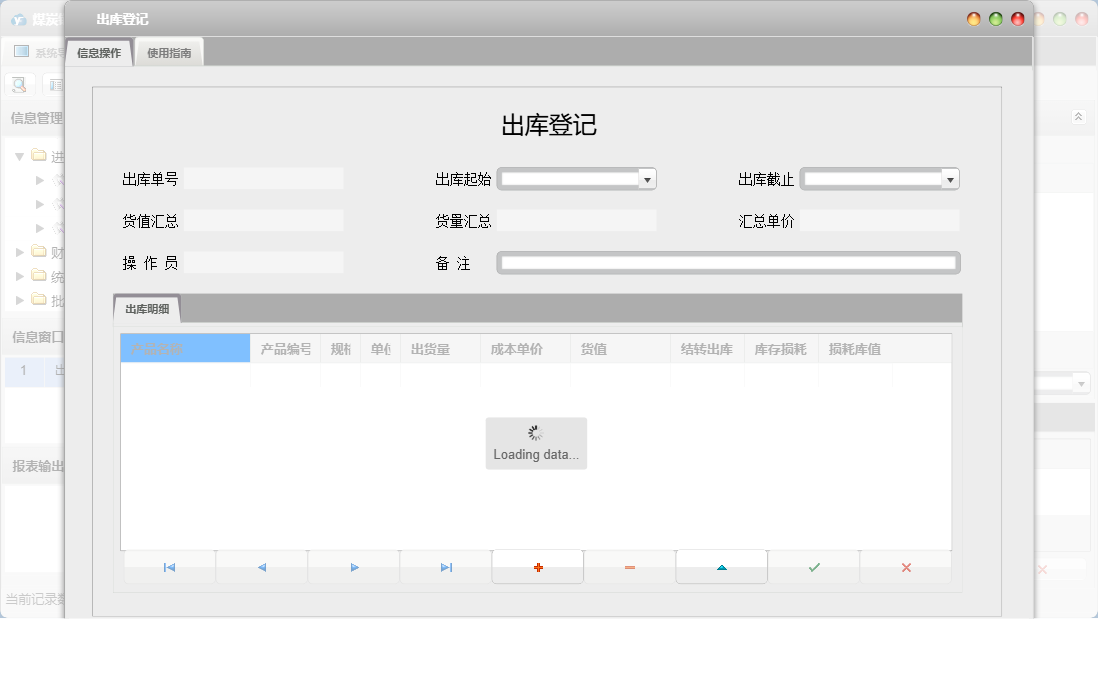This screenshot has height=685, width=1098.
Task: Post changes with green checkmark icon
Action: pyautogui.click(x=813, y=566)
